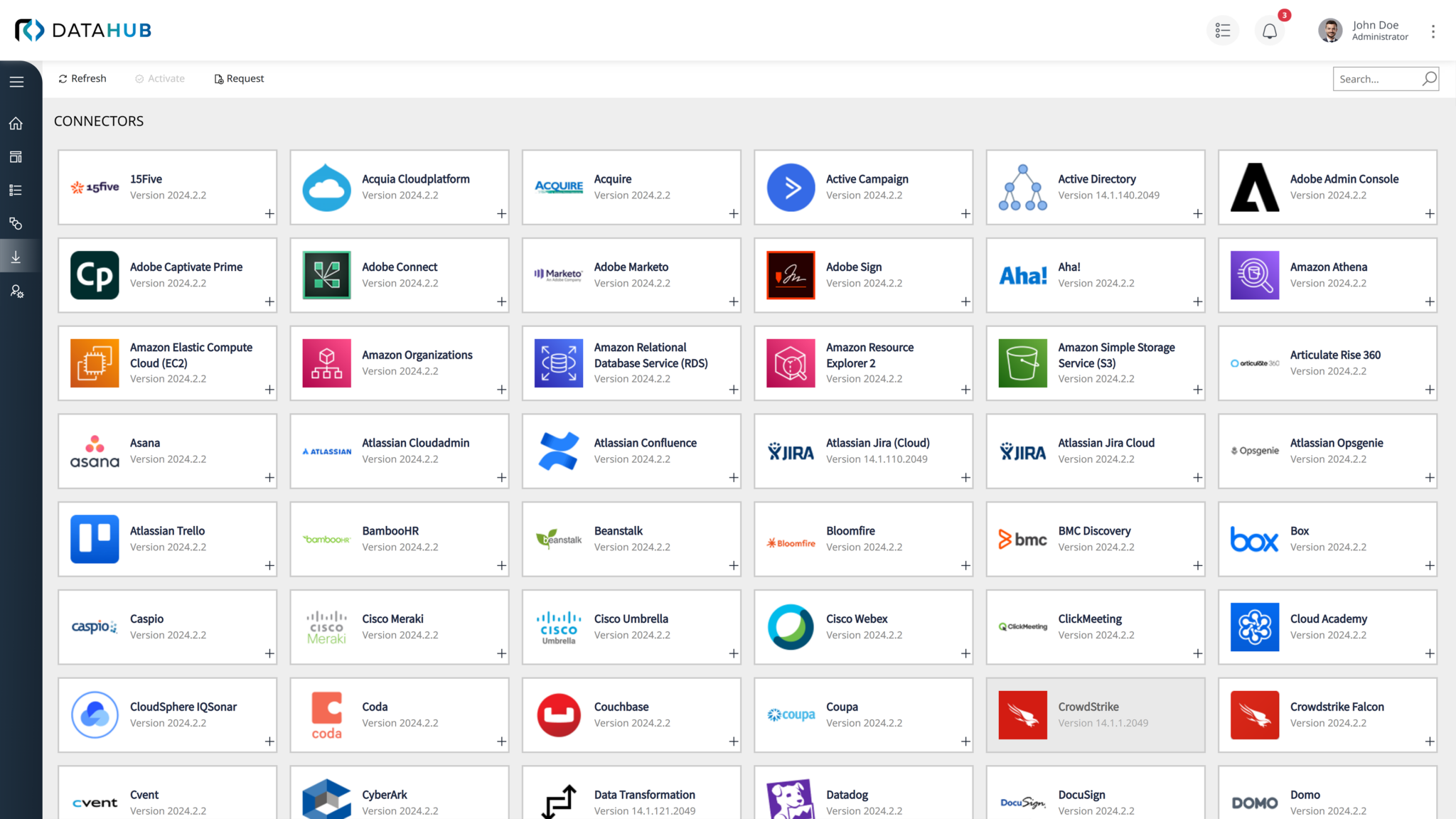Click the Refresh button
Viewport: 1456px width, 819px height.
(82, 78)
